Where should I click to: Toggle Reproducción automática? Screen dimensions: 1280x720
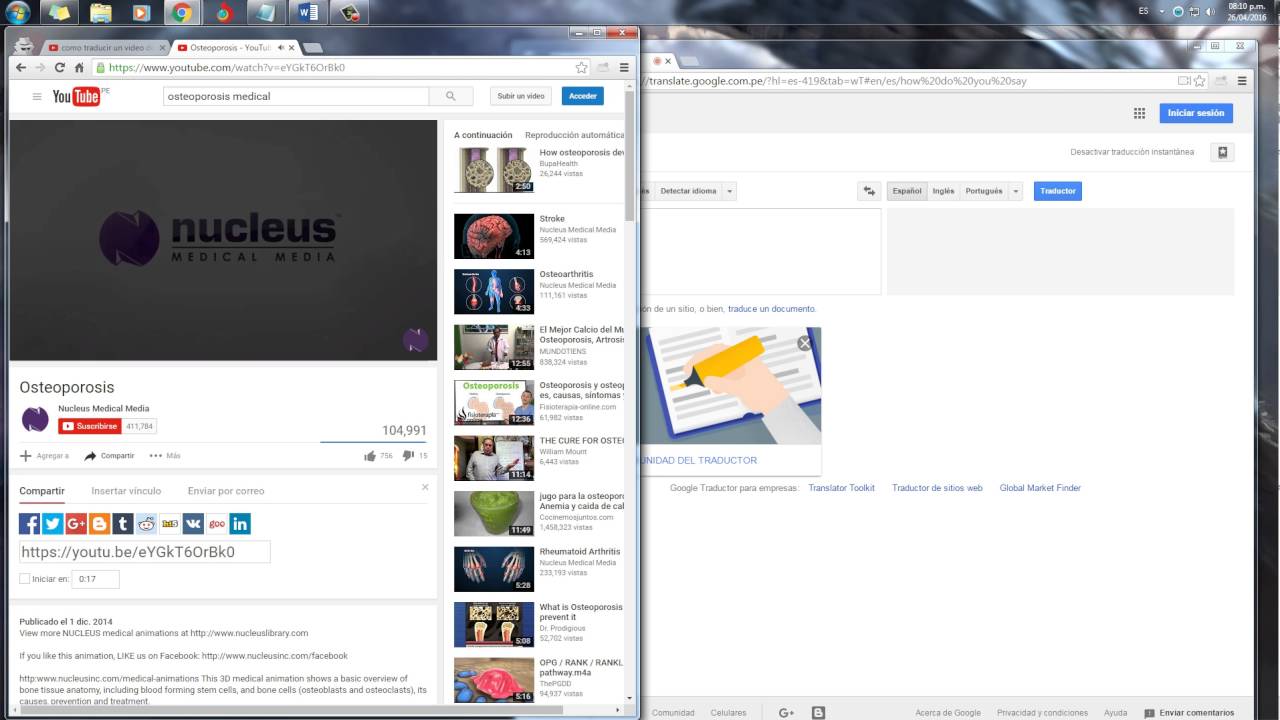(x=574, y=135)
